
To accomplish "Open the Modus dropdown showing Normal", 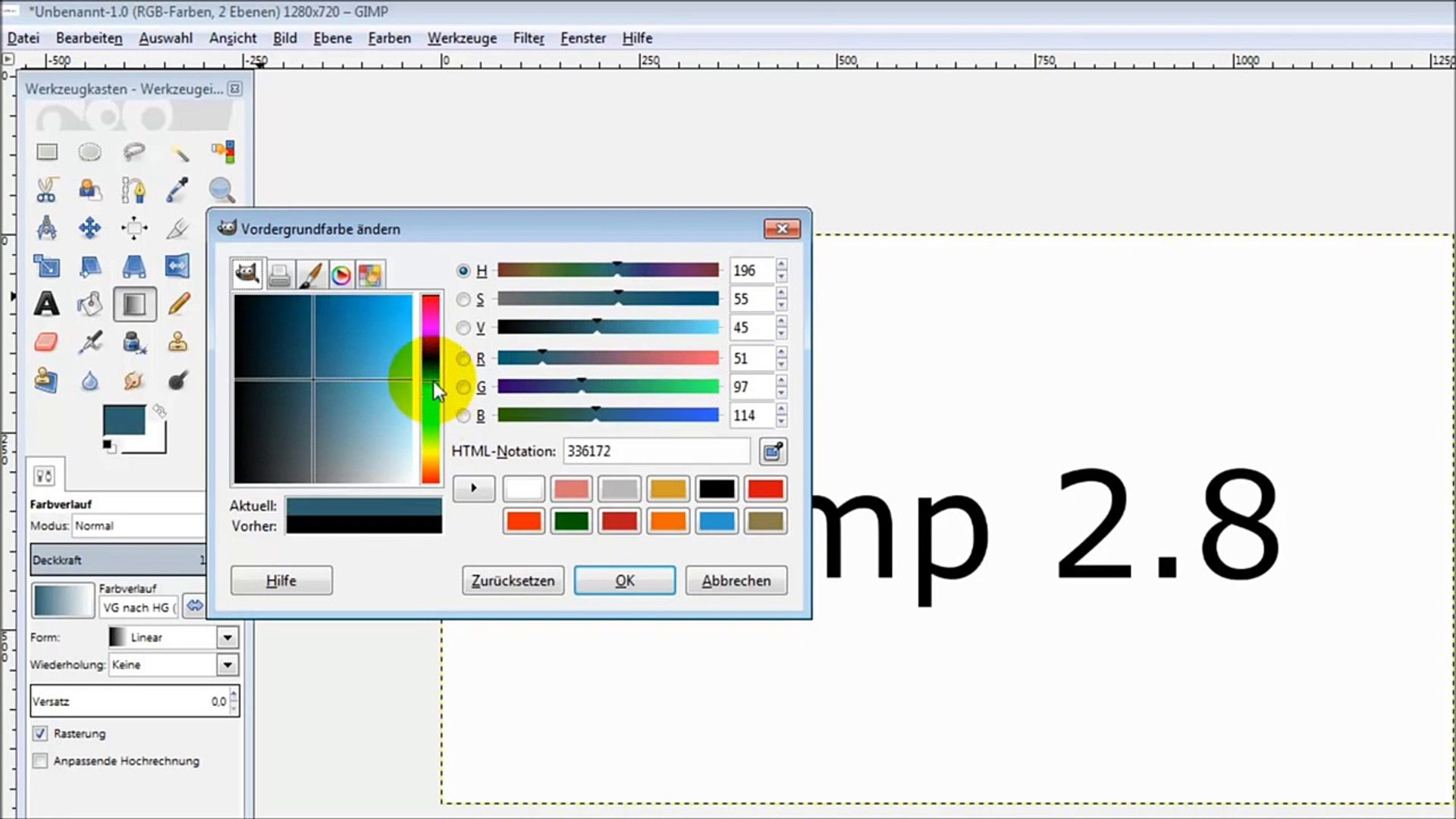I will click(139, 526).
